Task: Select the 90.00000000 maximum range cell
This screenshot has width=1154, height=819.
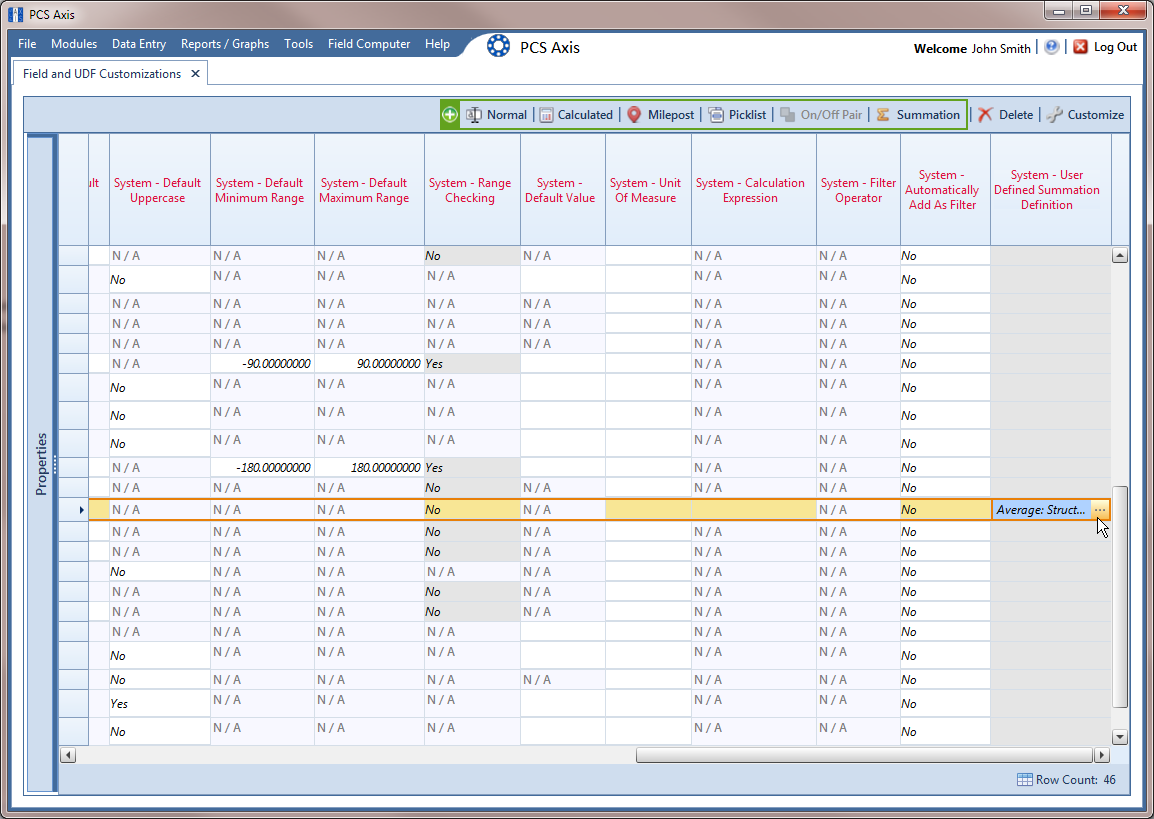Action: coord(369,364)
